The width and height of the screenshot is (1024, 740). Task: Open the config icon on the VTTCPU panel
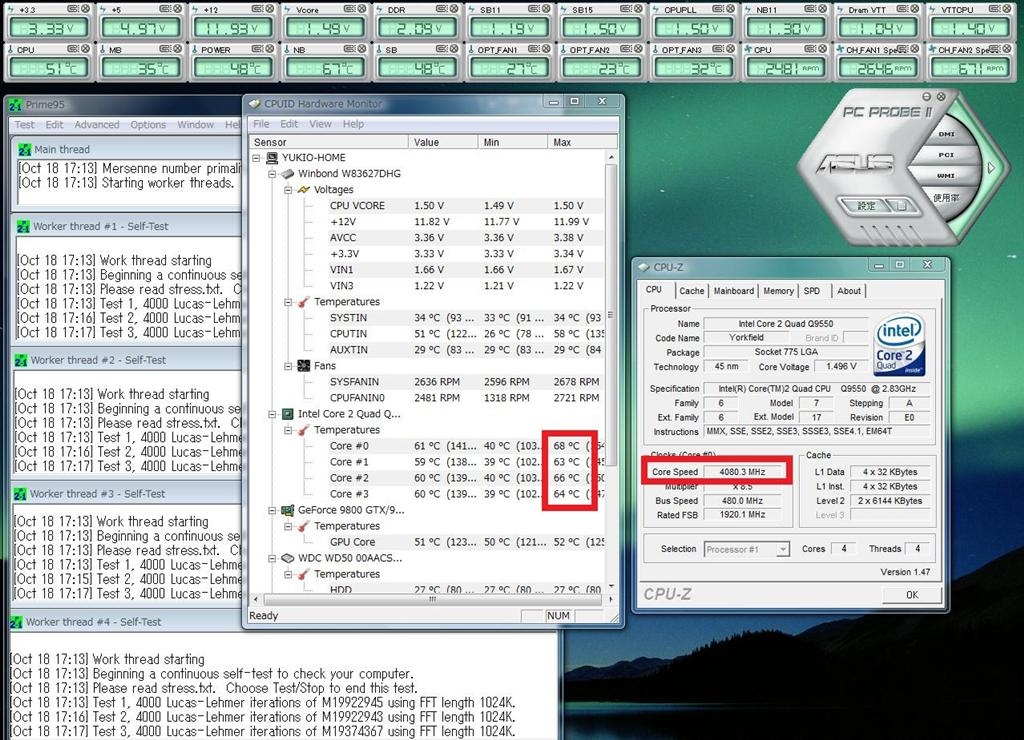[997, 9]
